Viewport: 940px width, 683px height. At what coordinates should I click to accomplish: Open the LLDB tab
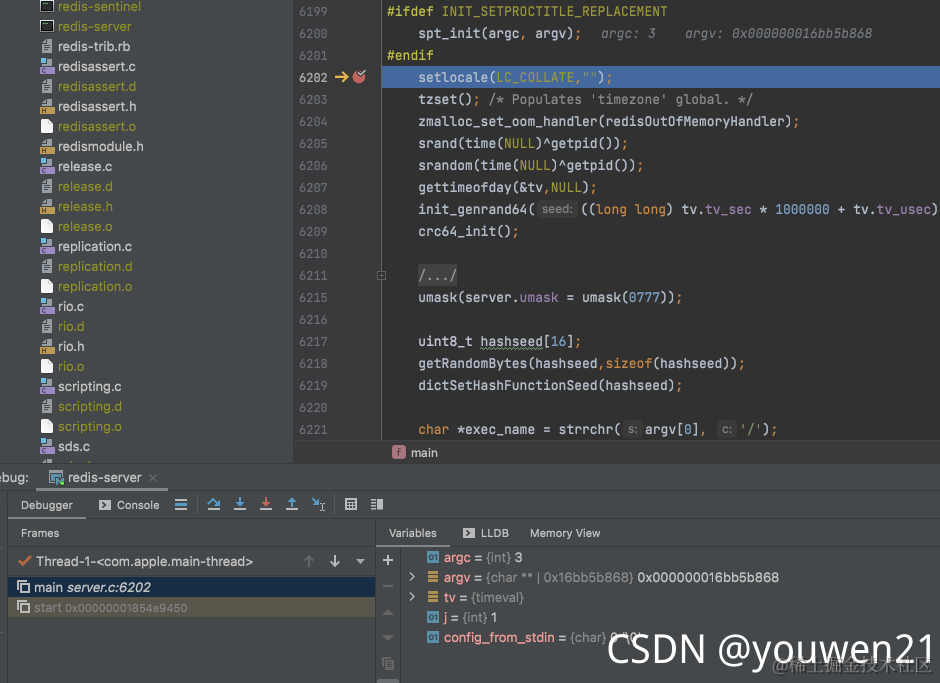coord(486,533)
